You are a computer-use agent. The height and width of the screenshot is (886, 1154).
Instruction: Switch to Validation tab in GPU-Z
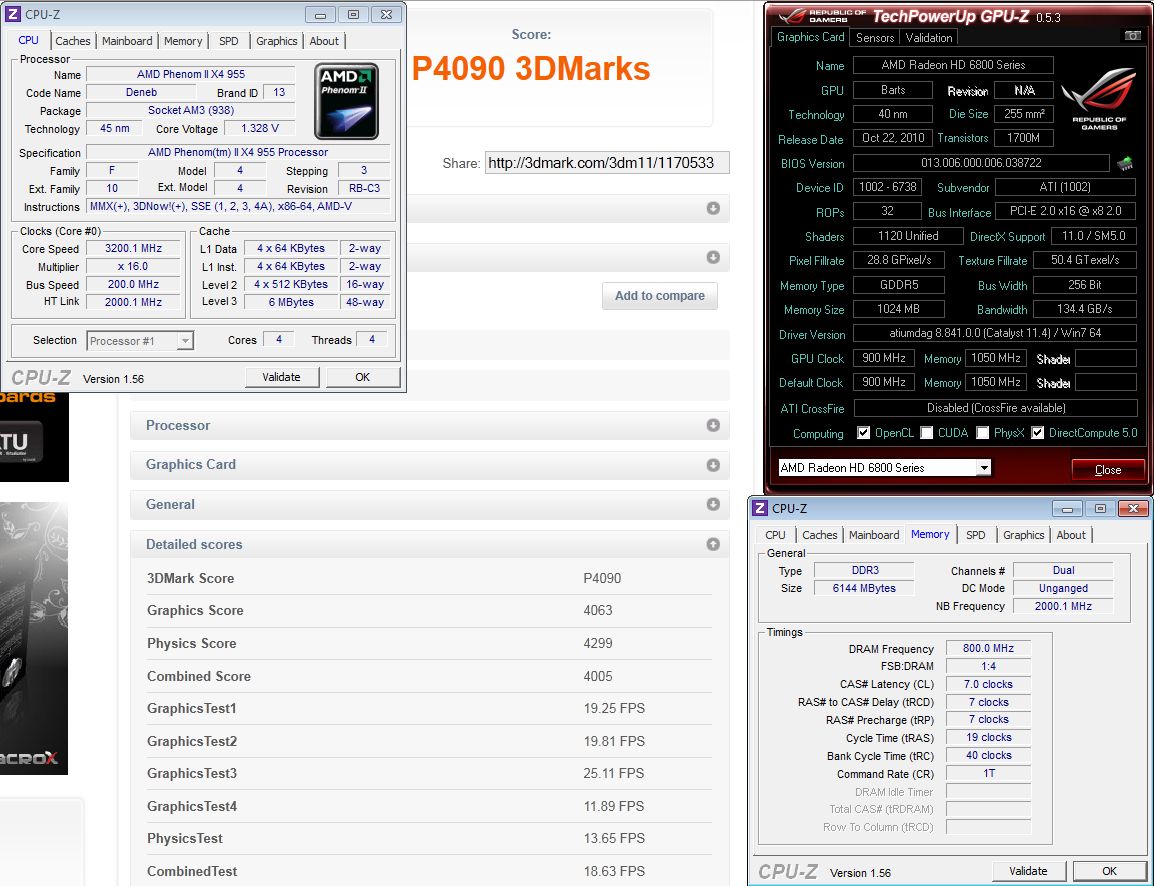(x=929, y=38)
